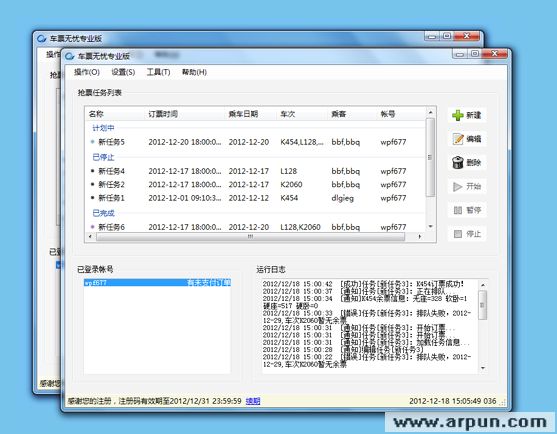The image size is (557, 434).
Task: Open the 帮助(H) menu
Action: pyautogui.click(x=194, y=72)
